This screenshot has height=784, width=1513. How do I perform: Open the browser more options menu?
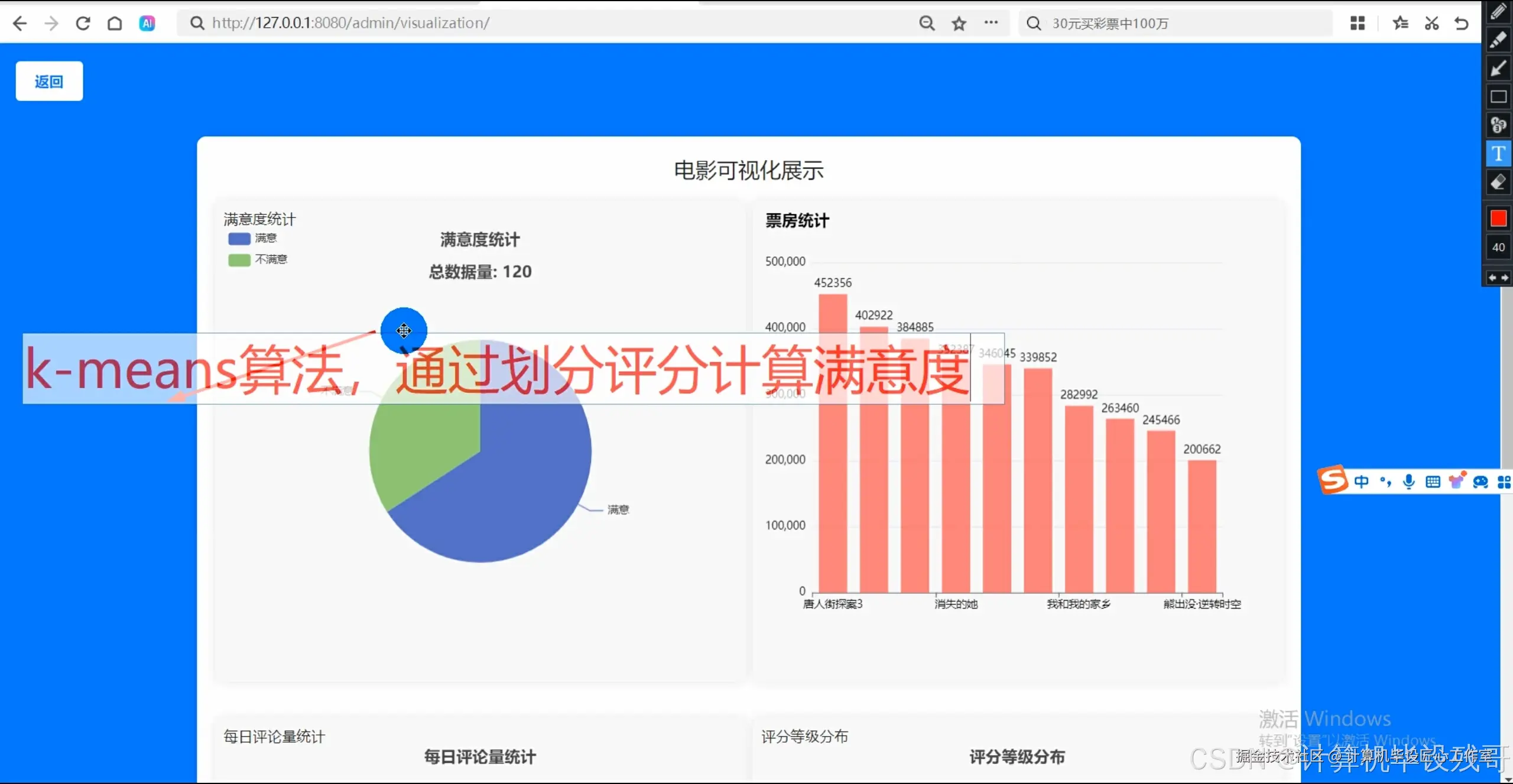click(x=992, y=23)
